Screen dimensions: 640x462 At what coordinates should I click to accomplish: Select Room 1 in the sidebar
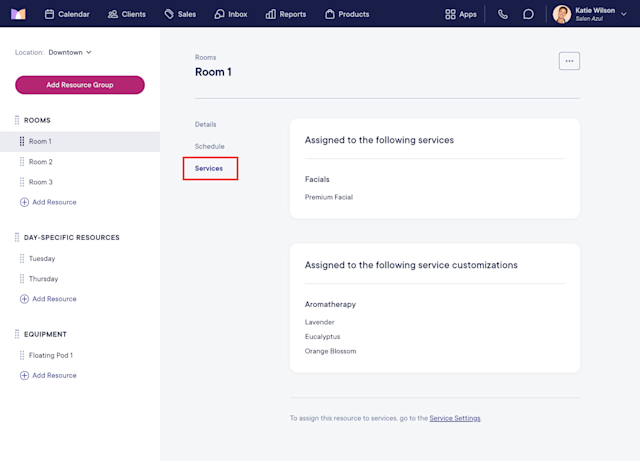80,141
